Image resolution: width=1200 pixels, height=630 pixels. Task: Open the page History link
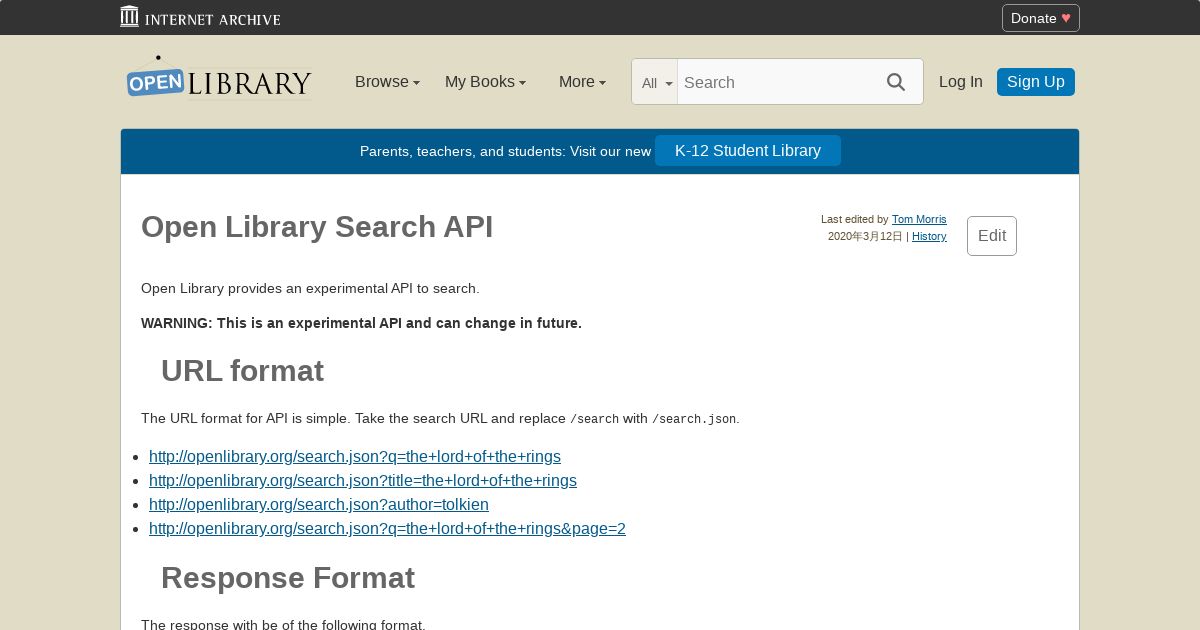pyautogui.click(x=929, y=236)
